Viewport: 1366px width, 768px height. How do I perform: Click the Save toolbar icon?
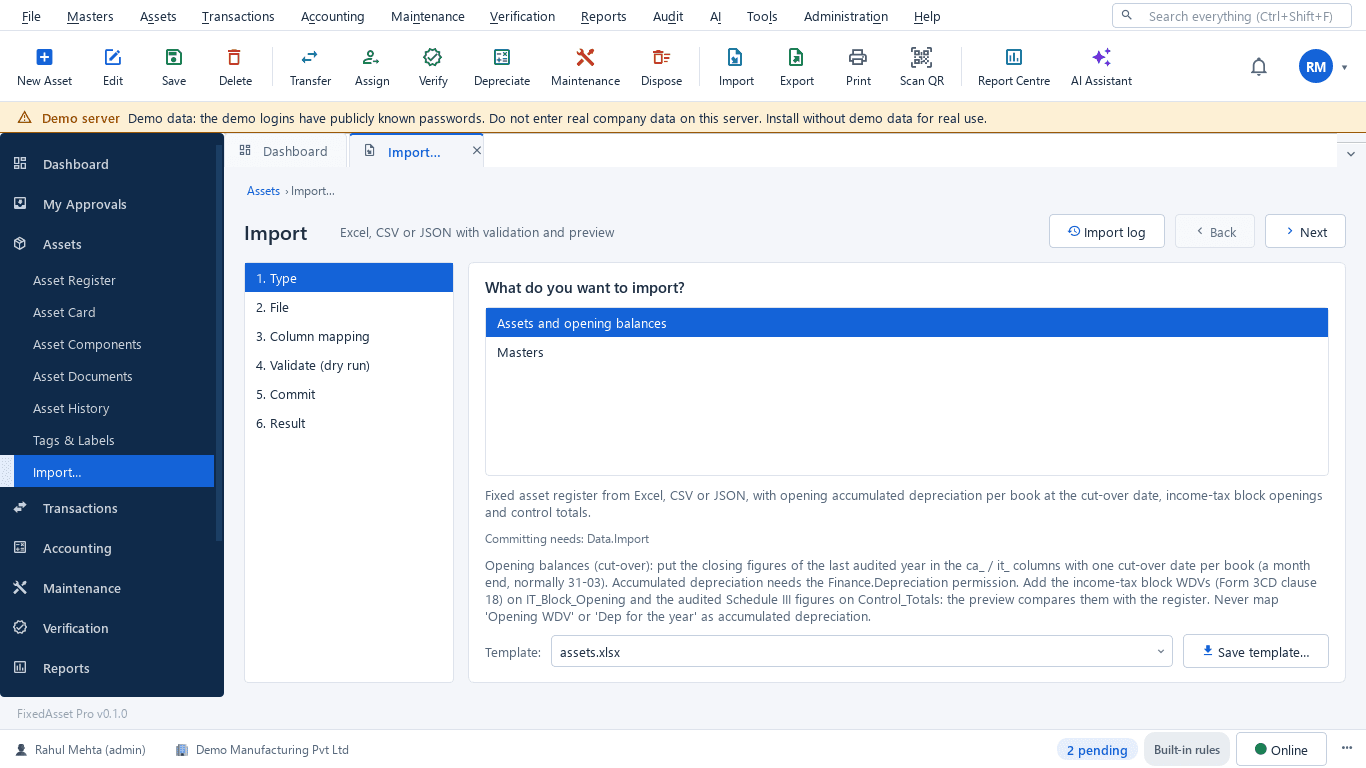coord(174,57)
